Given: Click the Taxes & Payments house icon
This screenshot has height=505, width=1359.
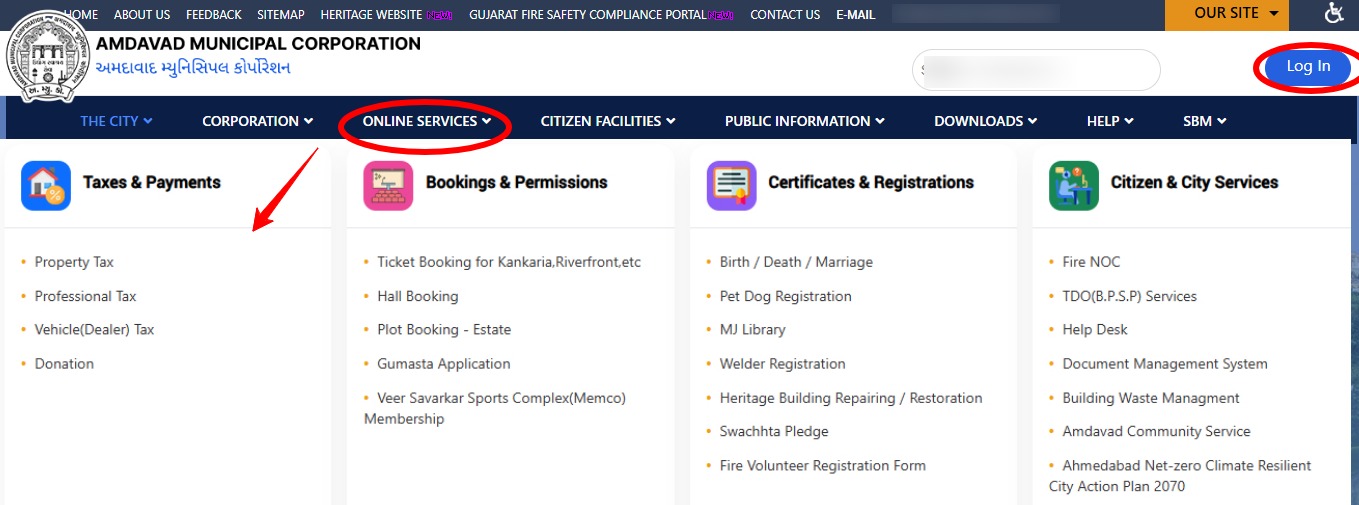Looking at the screenshot, I should 46,186.
